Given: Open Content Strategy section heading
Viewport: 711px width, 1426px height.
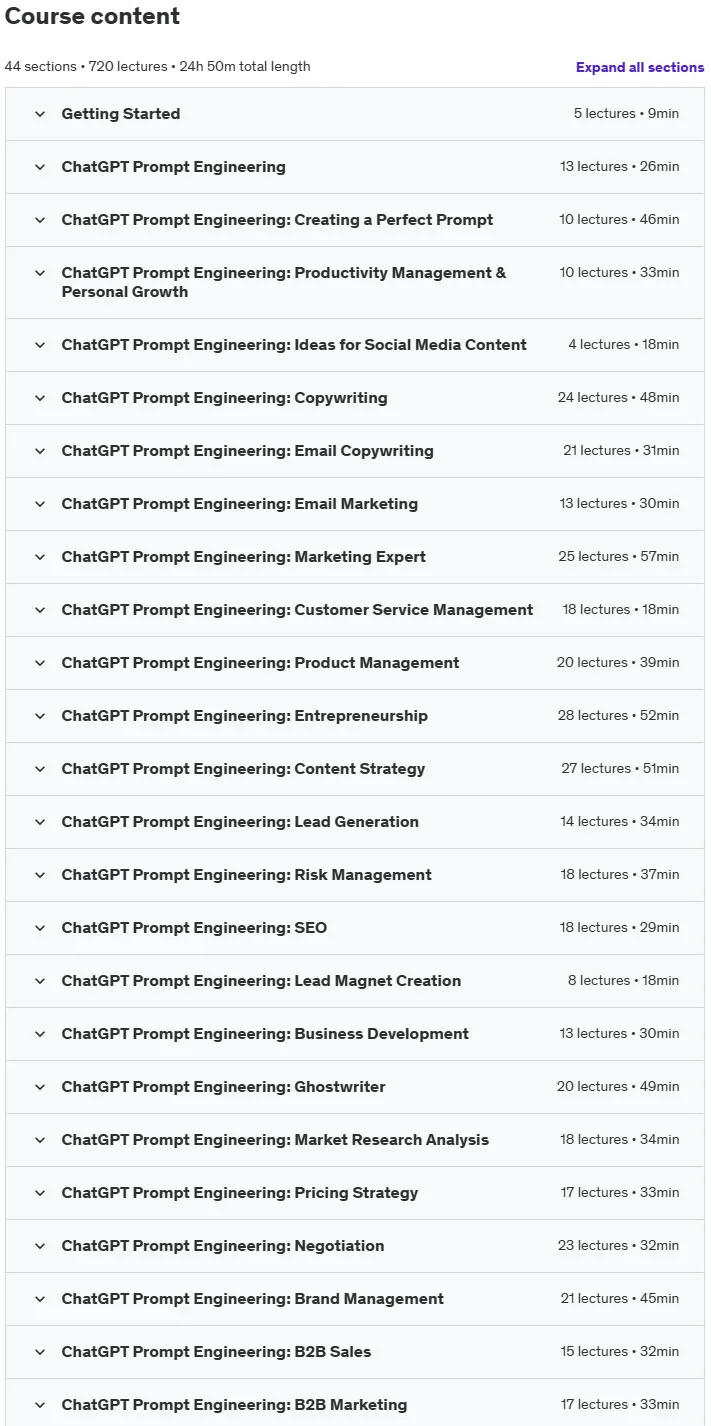Looking at the screenshot, I should (244, 769).
